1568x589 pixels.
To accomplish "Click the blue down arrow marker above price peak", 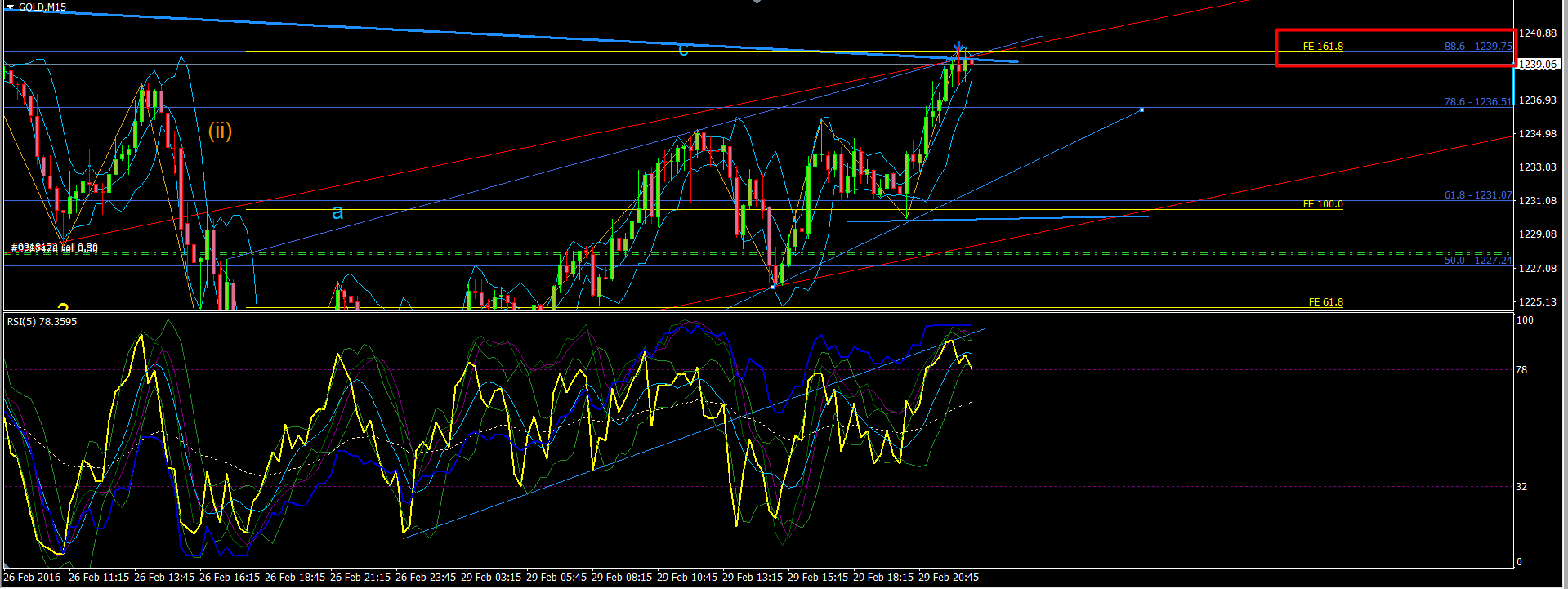I will [x=959, y=47].
